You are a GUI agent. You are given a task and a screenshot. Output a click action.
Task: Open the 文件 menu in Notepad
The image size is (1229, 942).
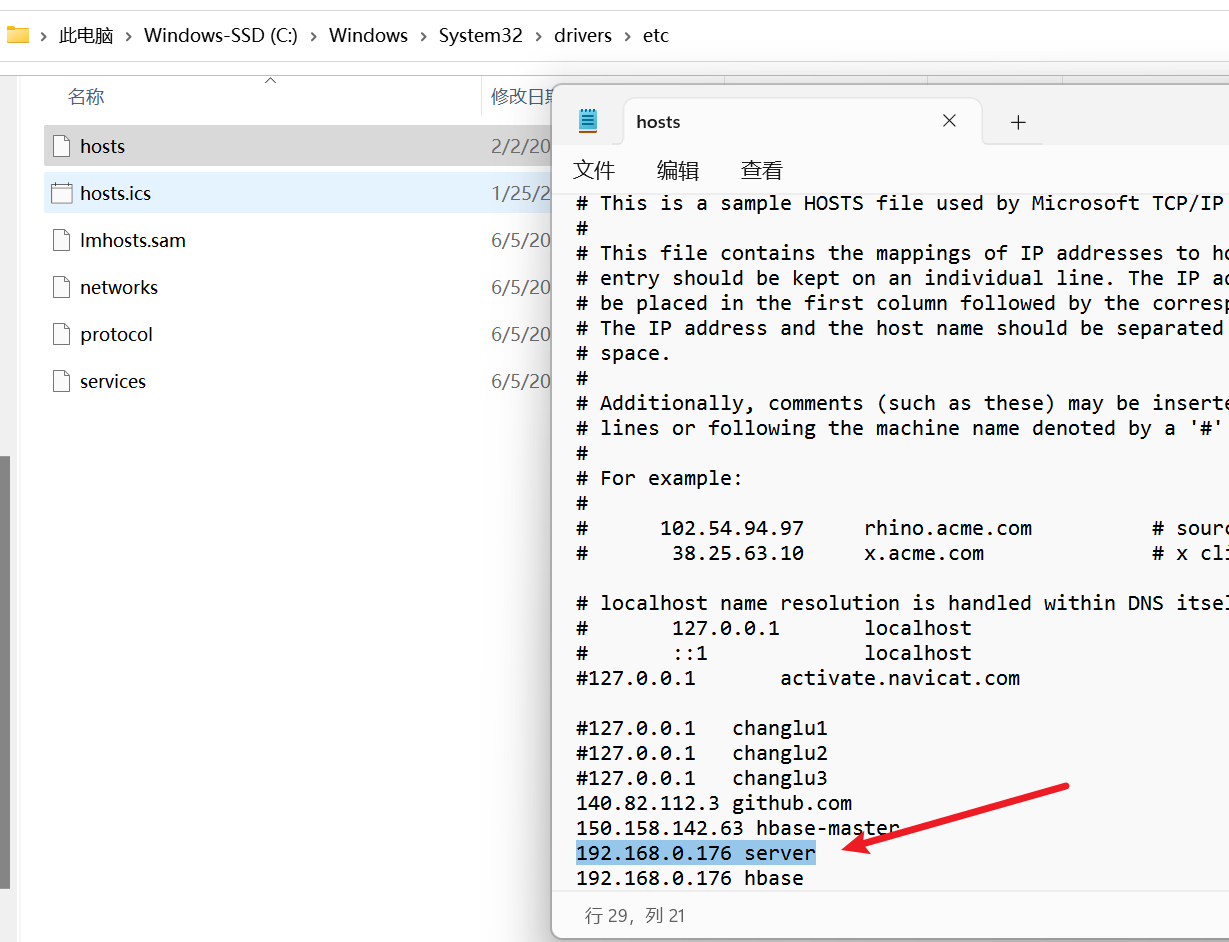click(594, 171)
